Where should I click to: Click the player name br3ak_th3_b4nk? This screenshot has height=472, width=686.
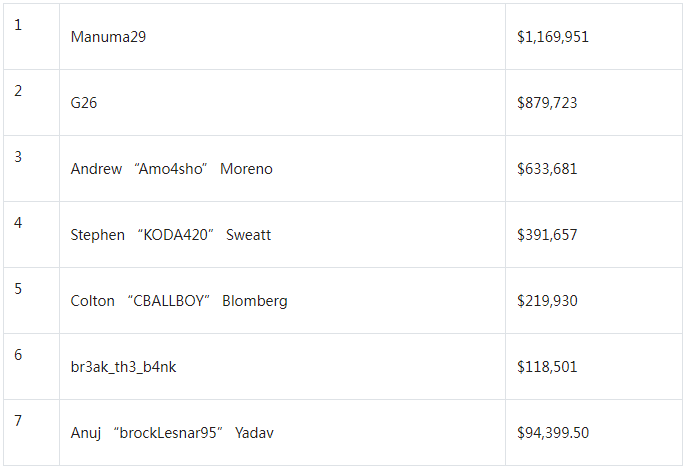[x=123, y=367]
